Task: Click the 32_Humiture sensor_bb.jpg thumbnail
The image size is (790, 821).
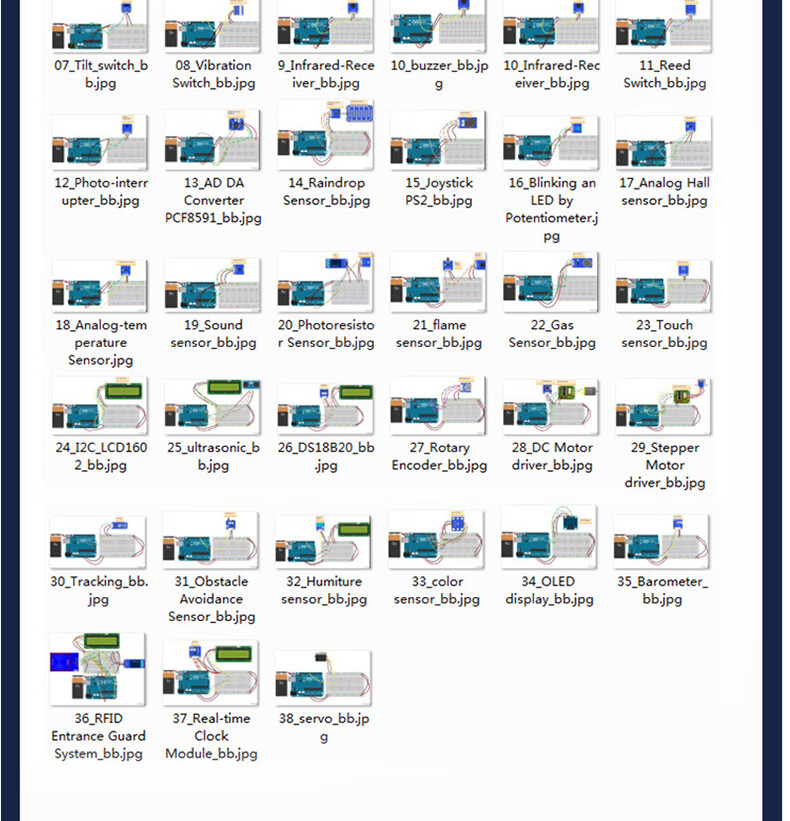Action: tap(324, 542)
